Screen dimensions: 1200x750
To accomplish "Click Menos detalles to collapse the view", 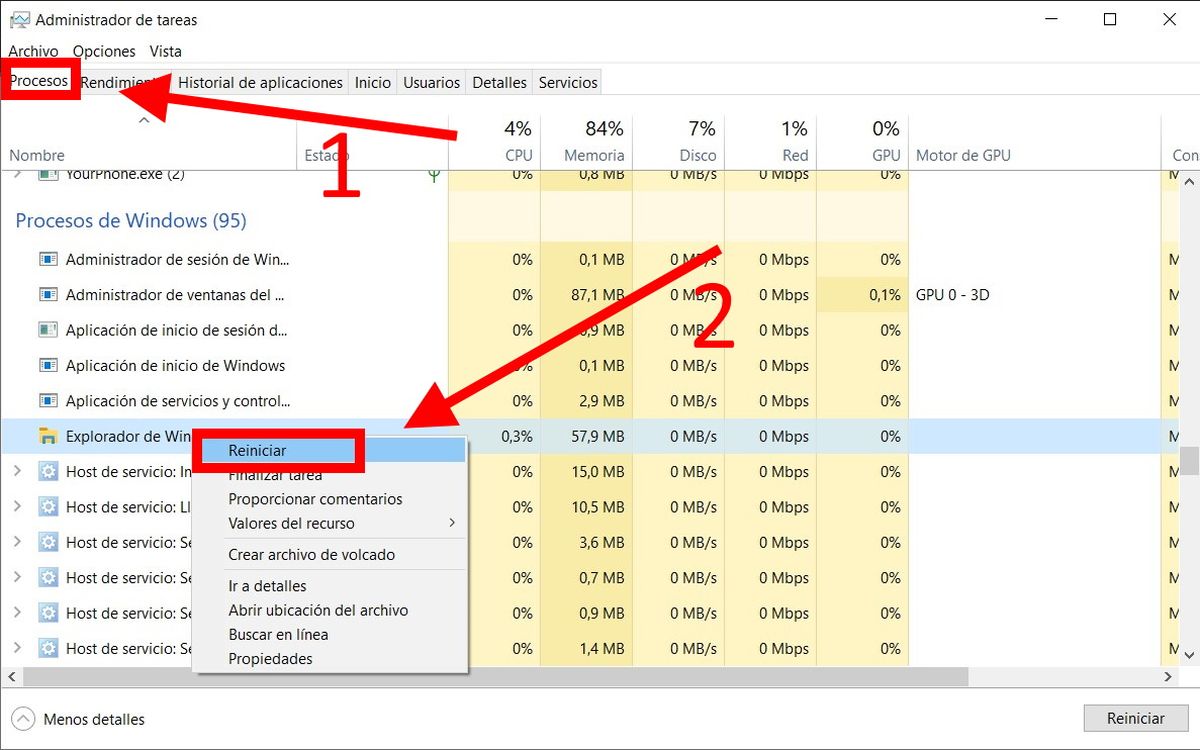I will click(93, 719).
